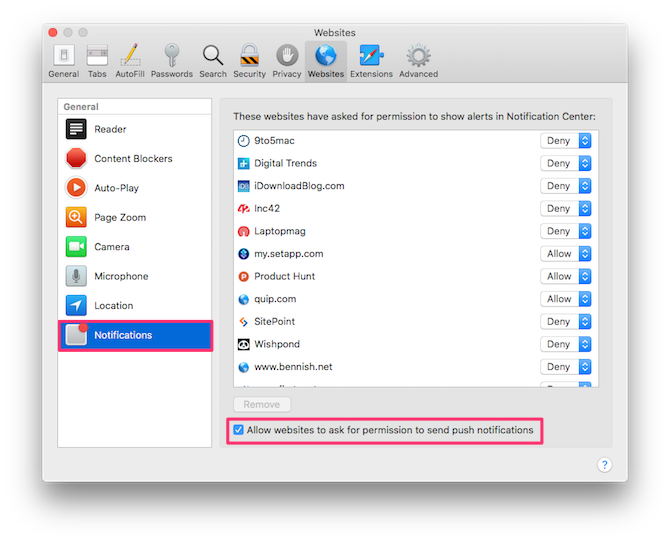Switch to the Search preferences tab
The width and height of the screenshot is (670, 542).
(x=212, y=60)
